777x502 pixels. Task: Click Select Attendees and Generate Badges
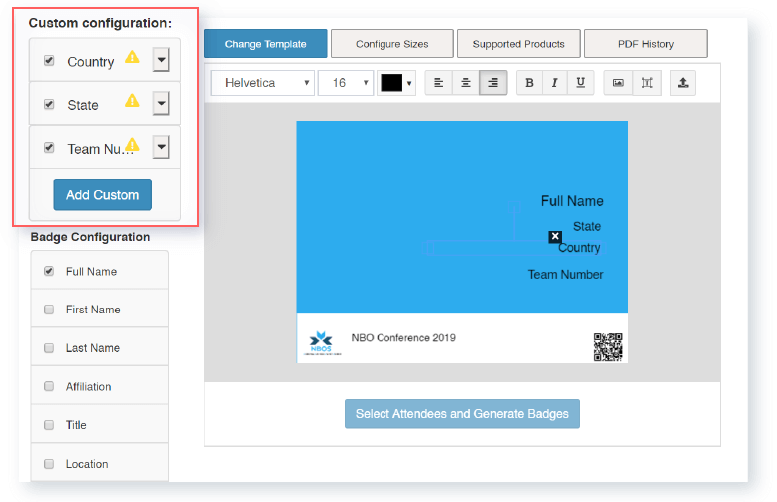coord(462,414)
